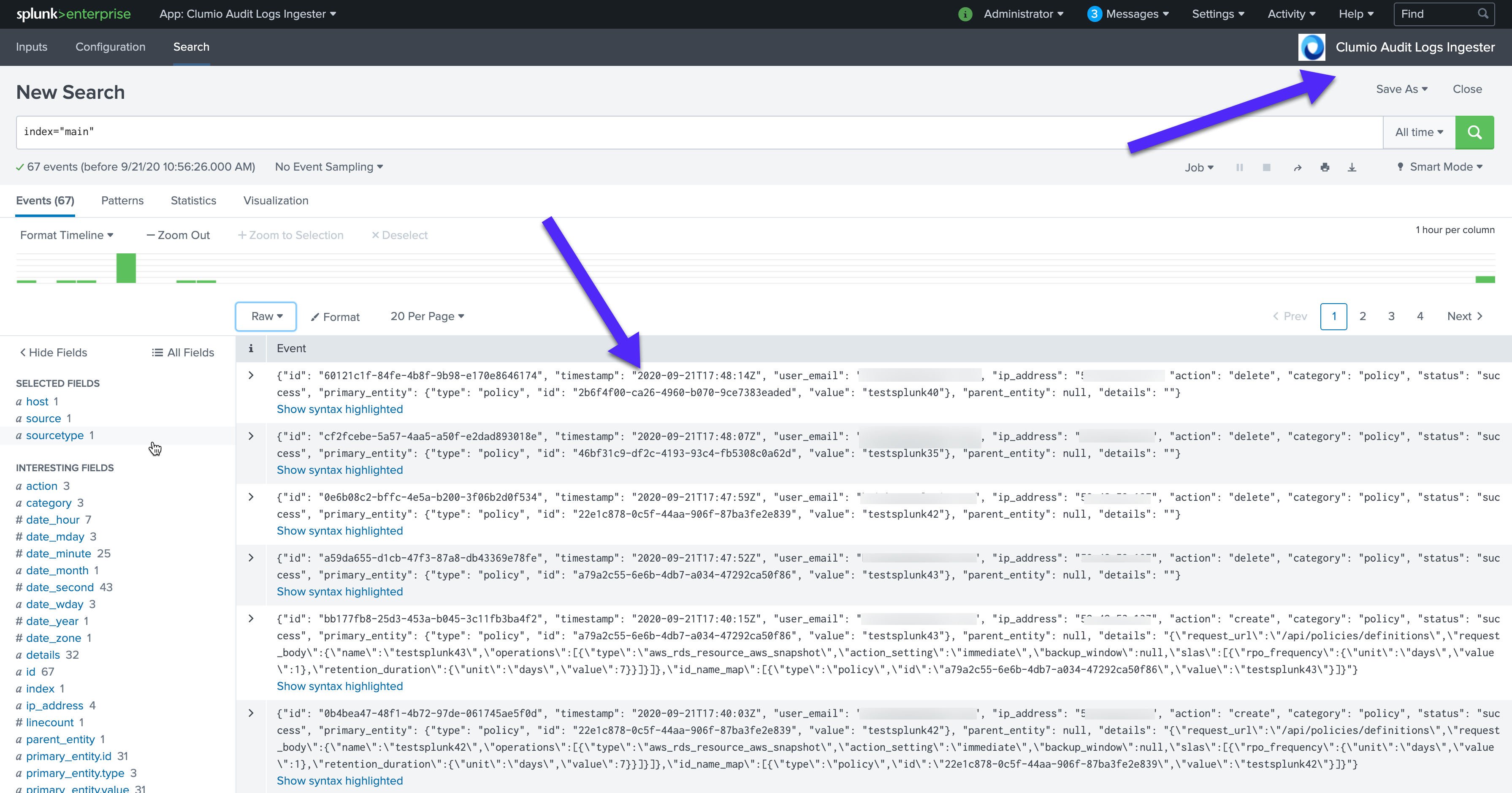Viewport: 1512px width, 793px height.
Task: Switch to the Patterns tab
Action: (122, 201)
